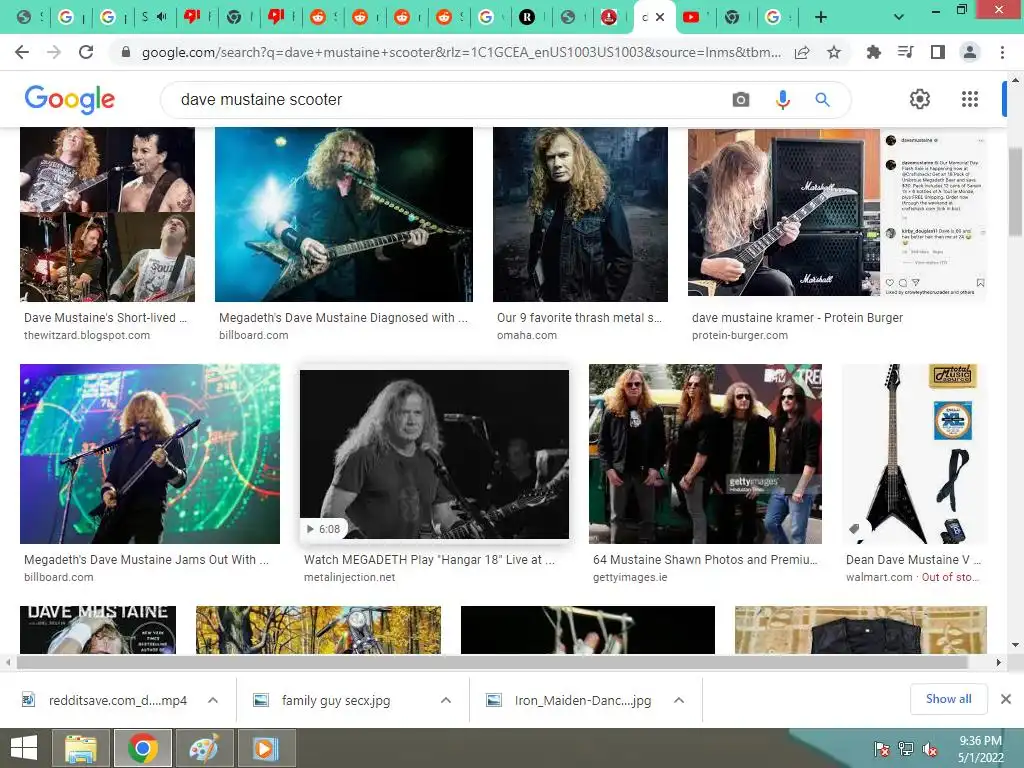This screenshot has width=1024, height=768.
Task: Click the browser back arrow
Action: (22, 52)
